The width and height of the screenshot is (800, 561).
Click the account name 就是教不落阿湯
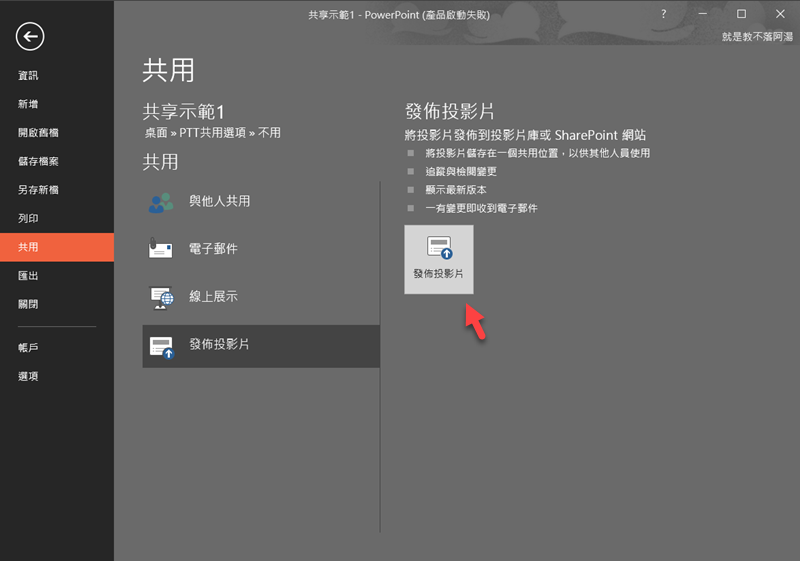757,37
